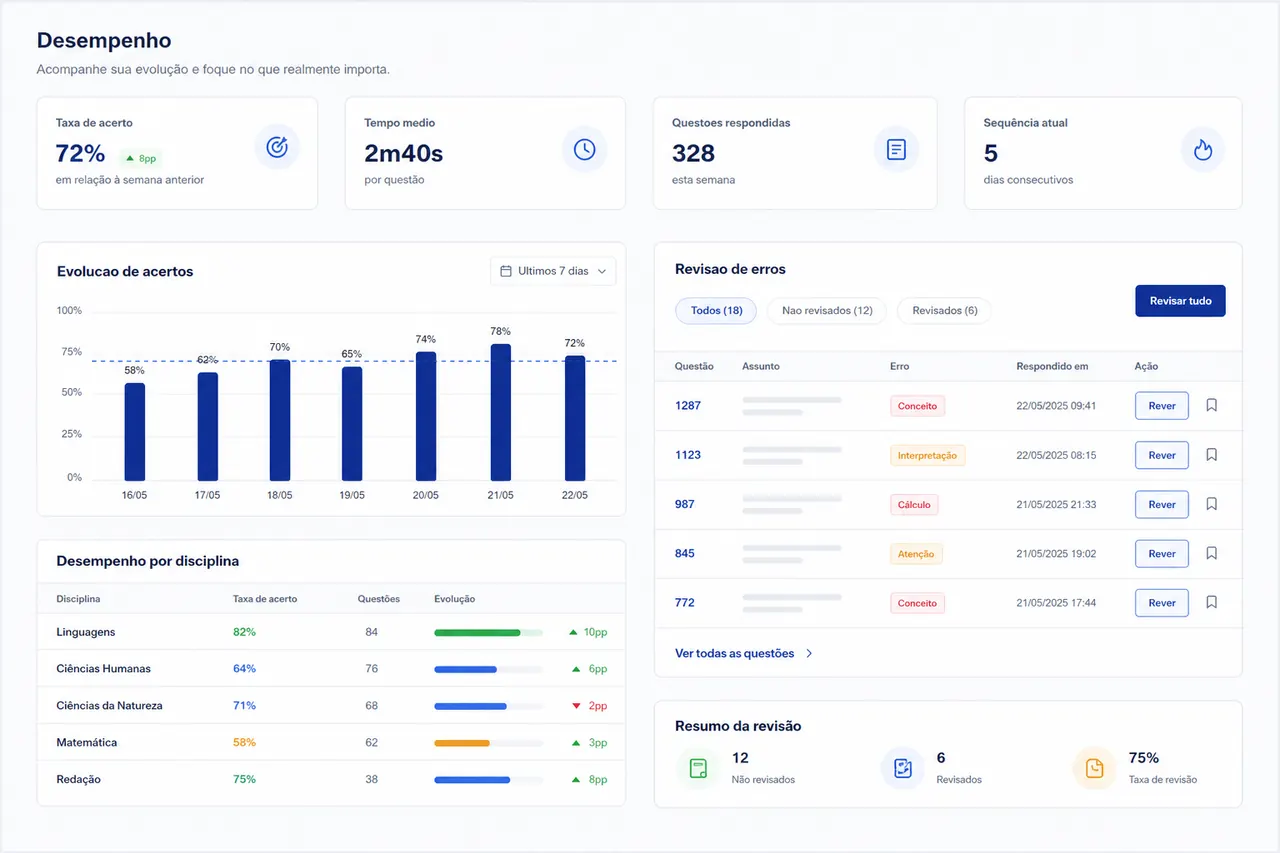This screenshot has height=853, width=1280.
Task: Click the Ciências da Natureza progress bar
Action: [470, 706]
